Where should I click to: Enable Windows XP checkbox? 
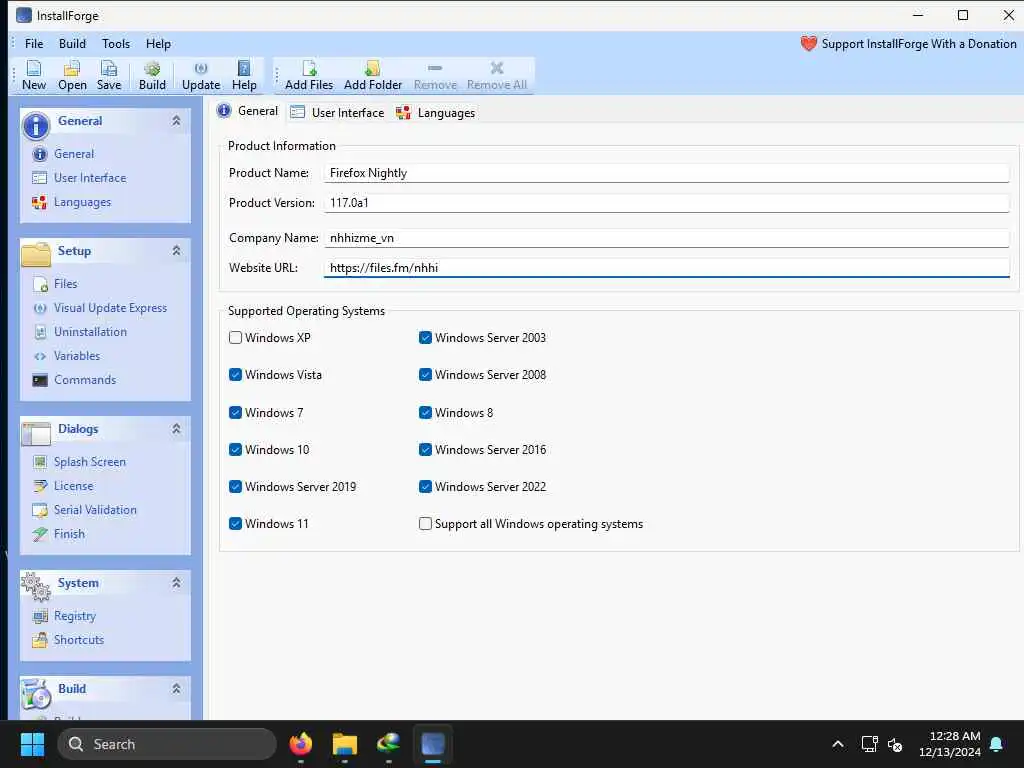236,338
